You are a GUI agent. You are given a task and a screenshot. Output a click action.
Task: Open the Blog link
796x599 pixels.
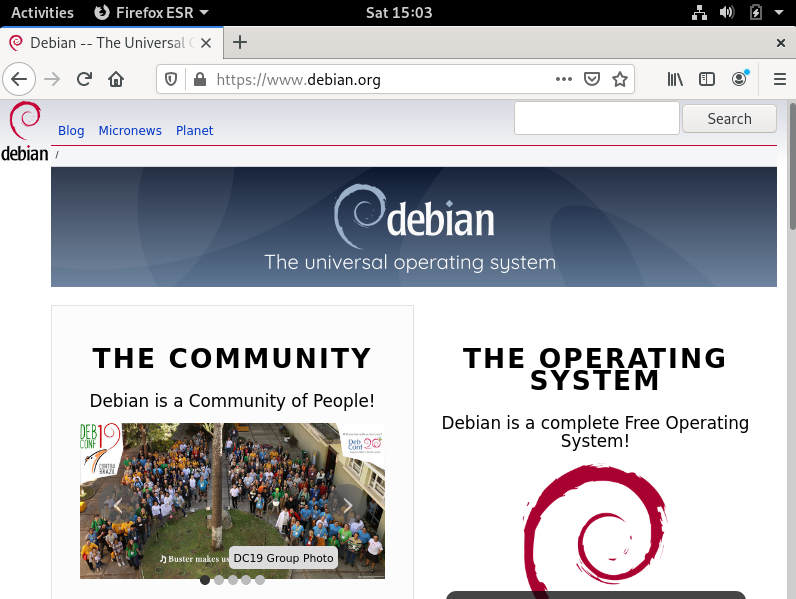71,130
